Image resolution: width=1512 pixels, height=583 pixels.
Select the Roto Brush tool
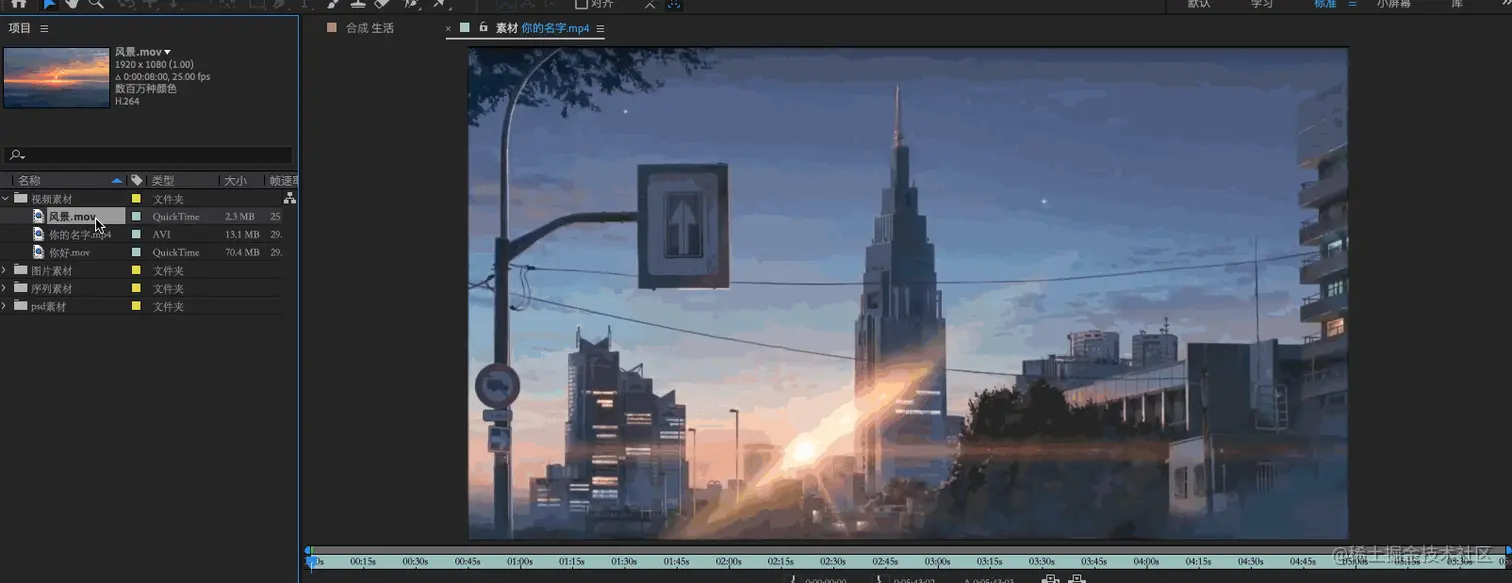(410, 4)
